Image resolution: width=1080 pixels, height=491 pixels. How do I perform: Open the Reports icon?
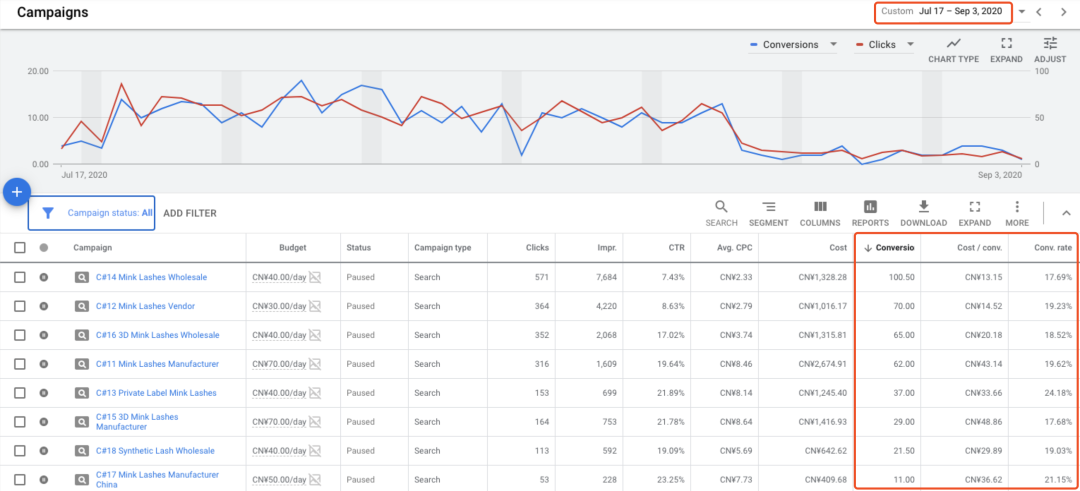point(870,207)
